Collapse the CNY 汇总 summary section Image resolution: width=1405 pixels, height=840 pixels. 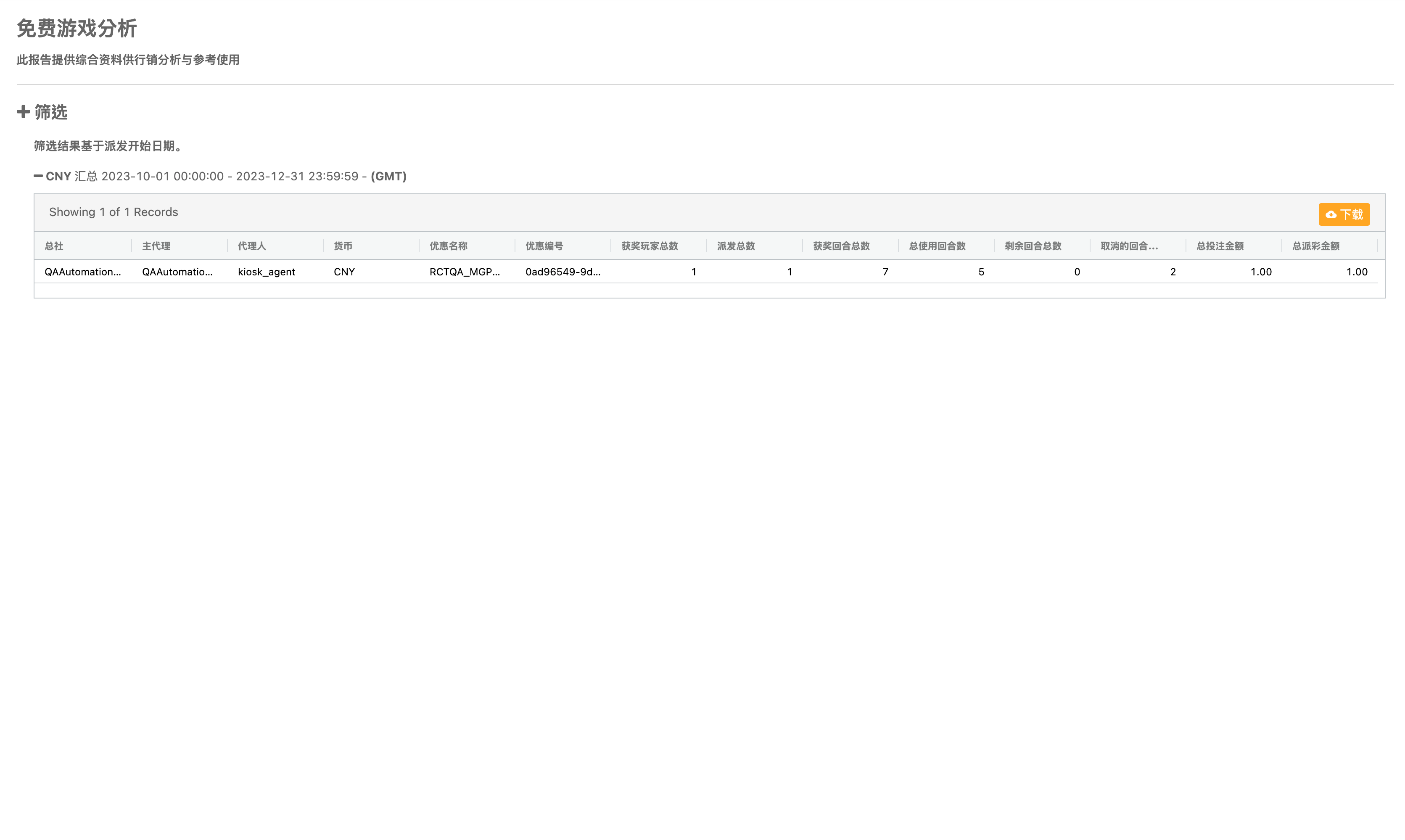39,176
